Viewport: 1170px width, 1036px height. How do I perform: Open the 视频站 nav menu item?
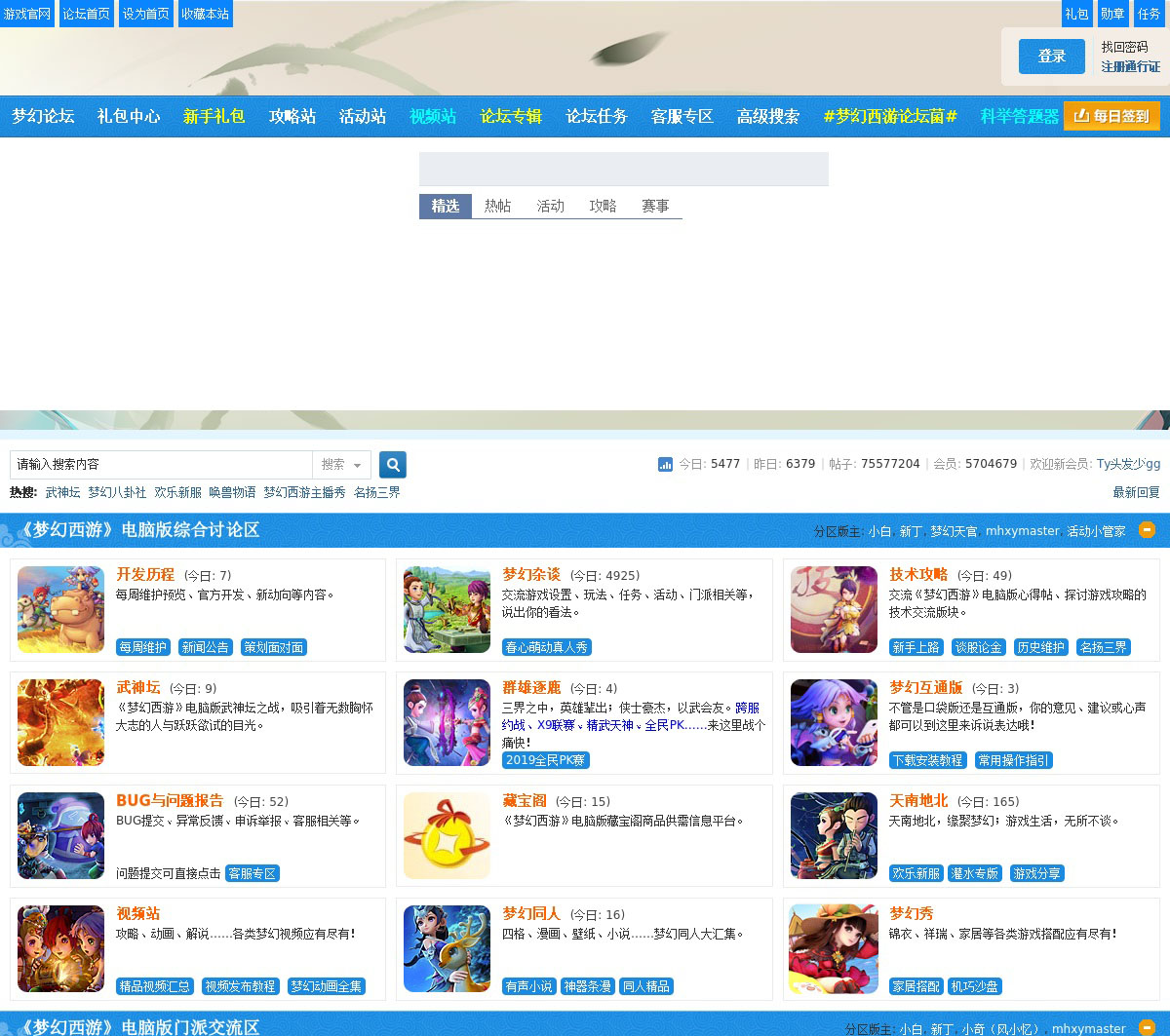[433, 116]
